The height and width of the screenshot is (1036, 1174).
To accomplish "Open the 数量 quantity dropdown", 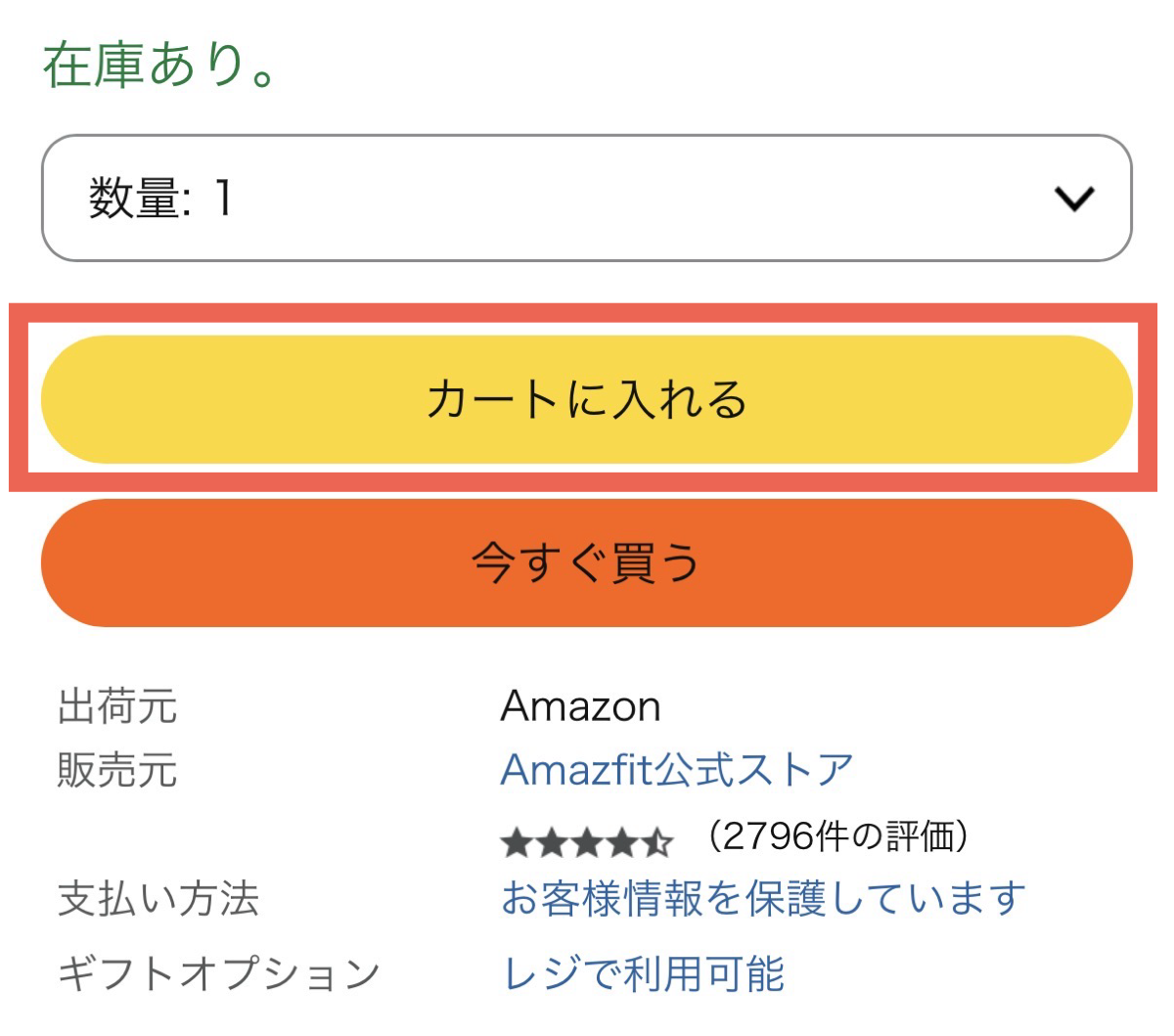I will 585,199.
